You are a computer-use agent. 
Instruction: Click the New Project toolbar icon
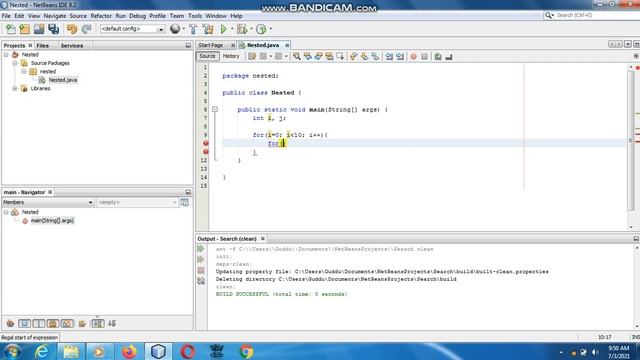coord(24,29)
